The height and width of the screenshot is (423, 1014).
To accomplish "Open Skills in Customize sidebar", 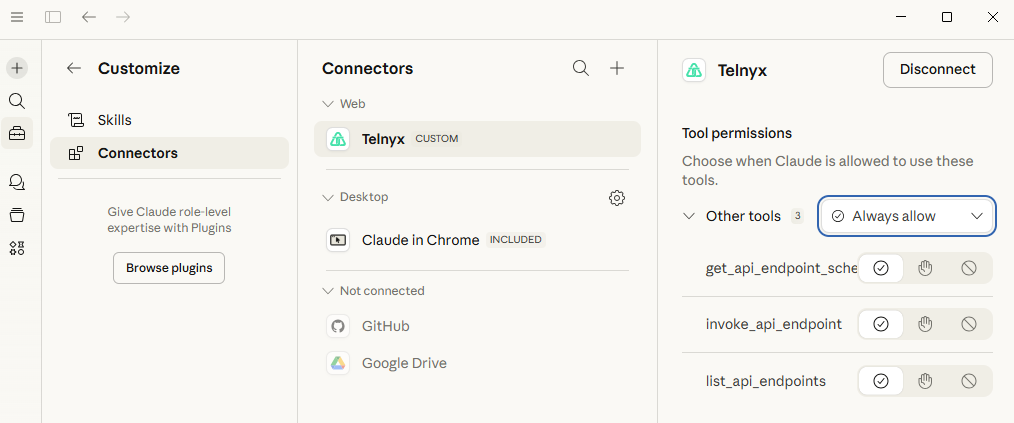I will [x=169, y=120].
